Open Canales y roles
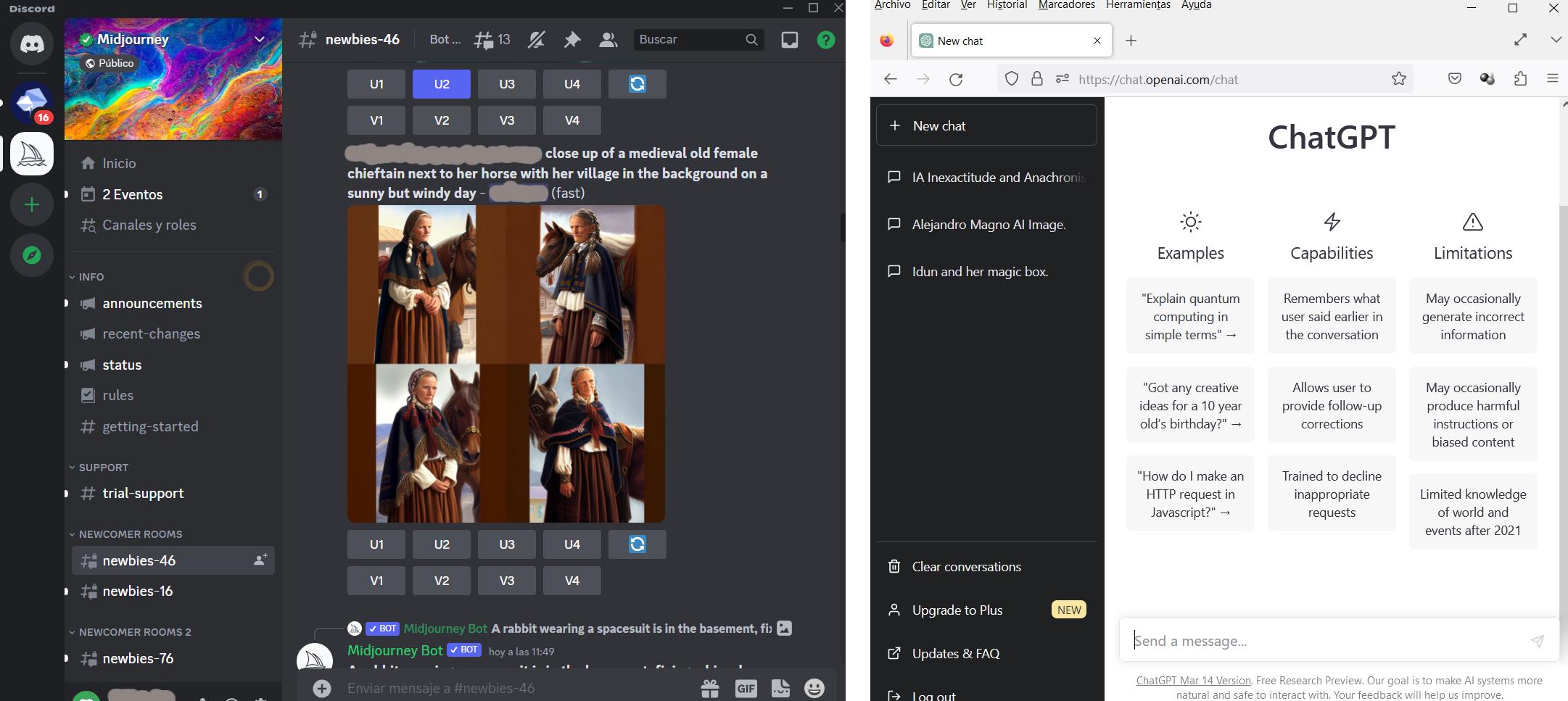This screenshot has height=701, width=1568. point(173,225)
